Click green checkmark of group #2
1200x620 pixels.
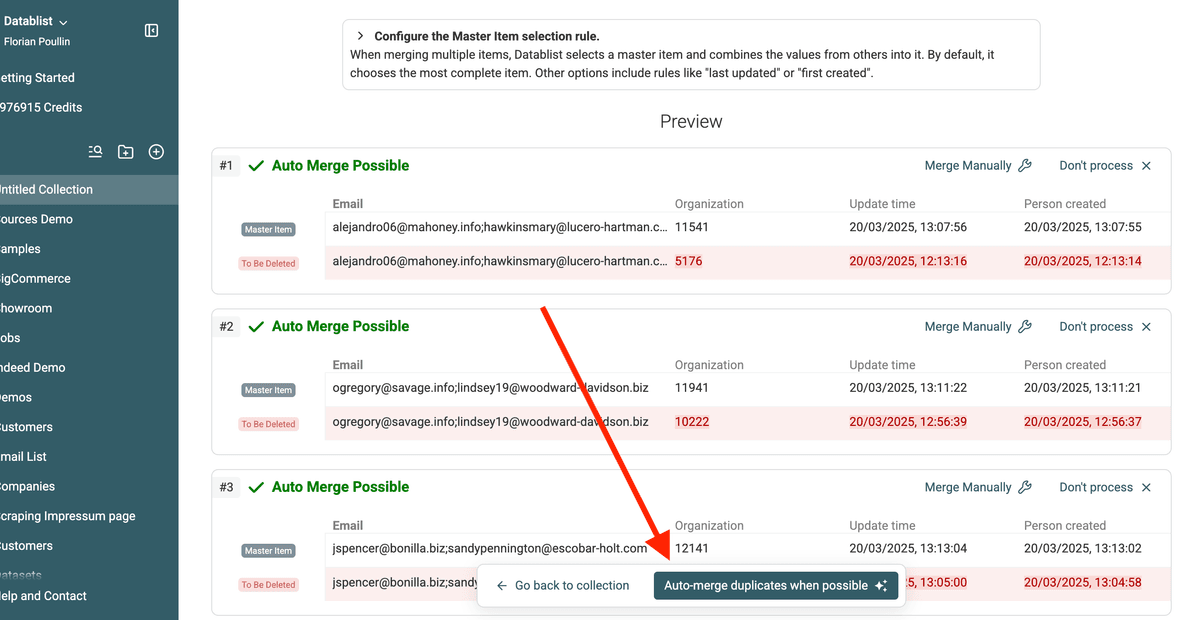click(256, 327)
